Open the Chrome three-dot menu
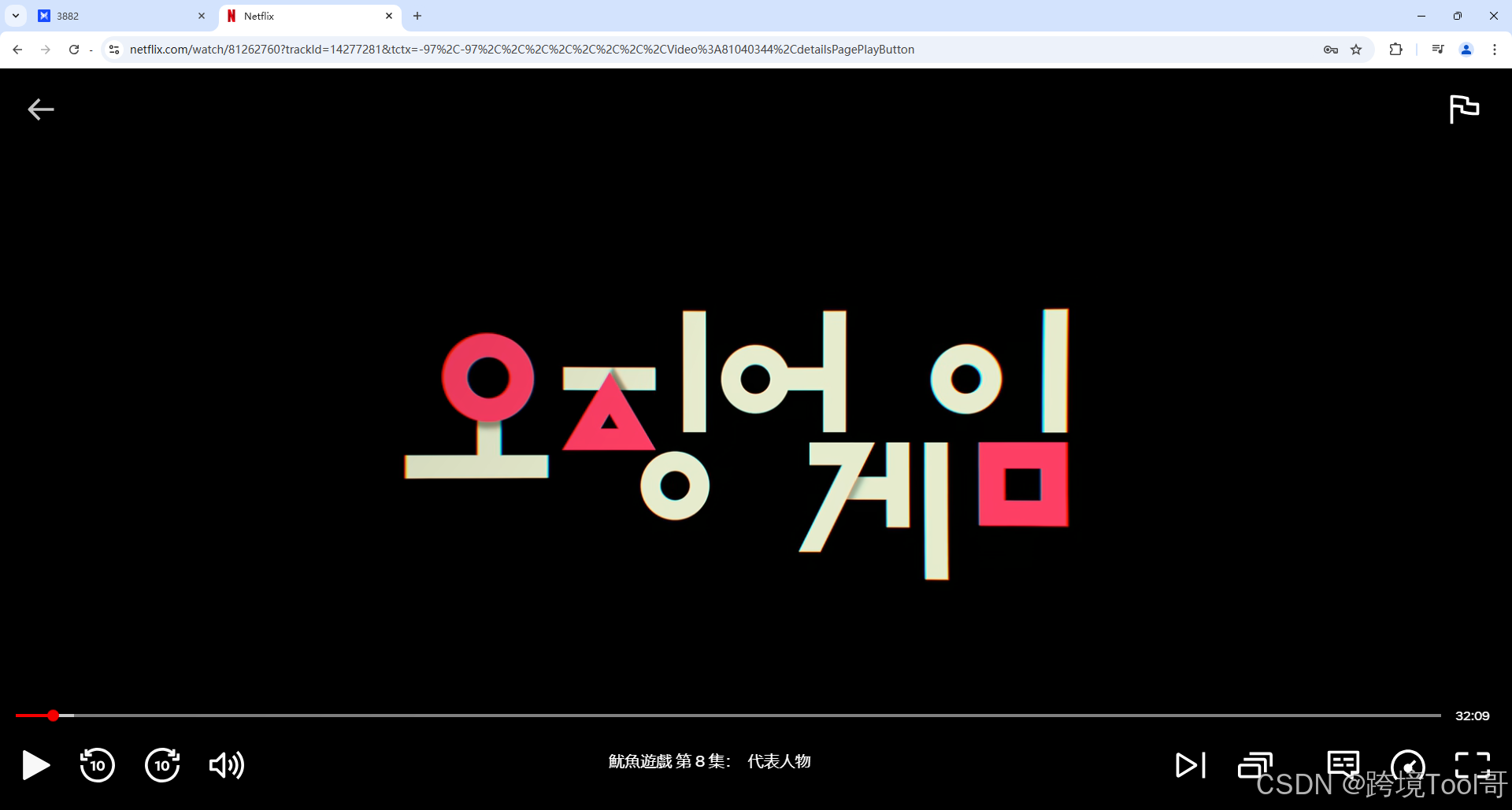This screenshot has width=1512, height=810. [x=1495, y=50]
